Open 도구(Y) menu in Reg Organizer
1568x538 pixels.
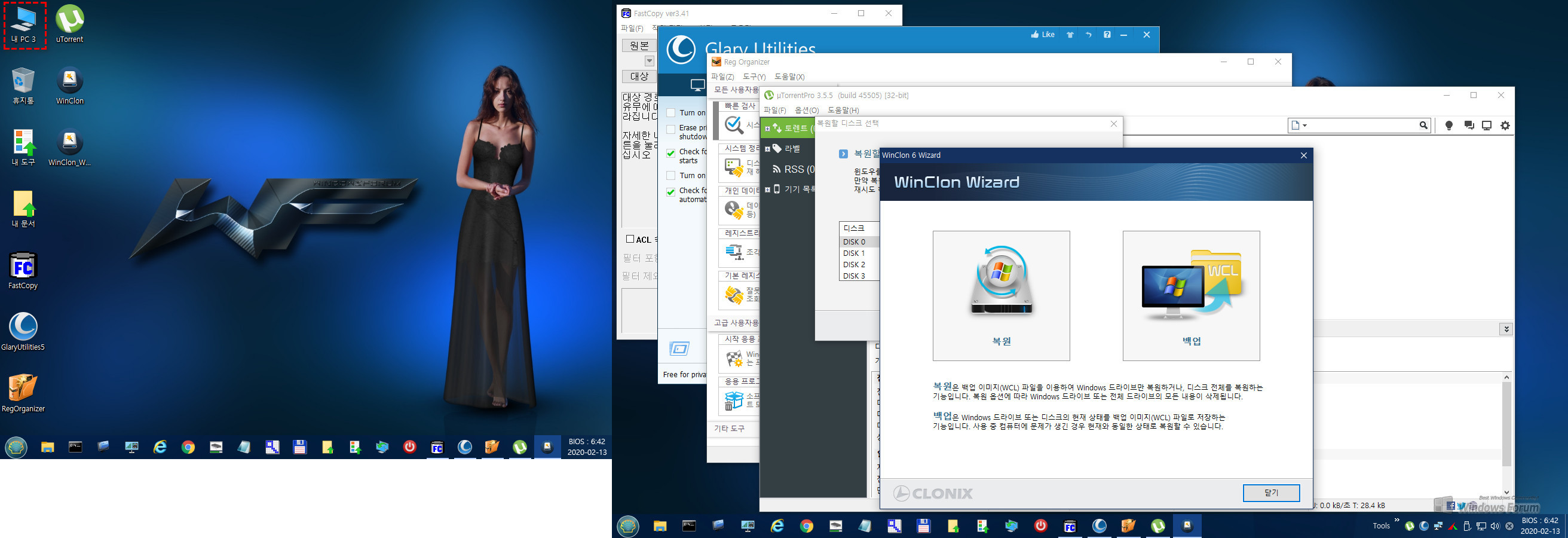(x=754, y=77)
